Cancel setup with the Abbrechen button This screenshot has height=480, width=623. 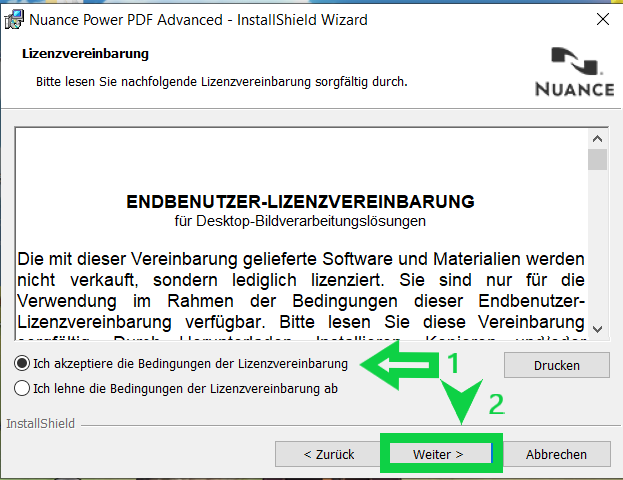pos(556,454)
